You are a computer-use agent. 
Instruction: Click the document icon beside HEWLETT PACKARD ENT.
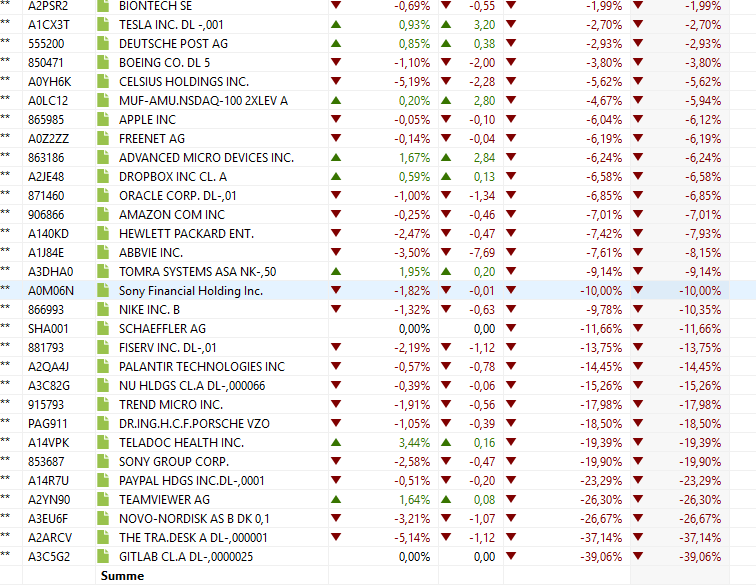point(103,233)
